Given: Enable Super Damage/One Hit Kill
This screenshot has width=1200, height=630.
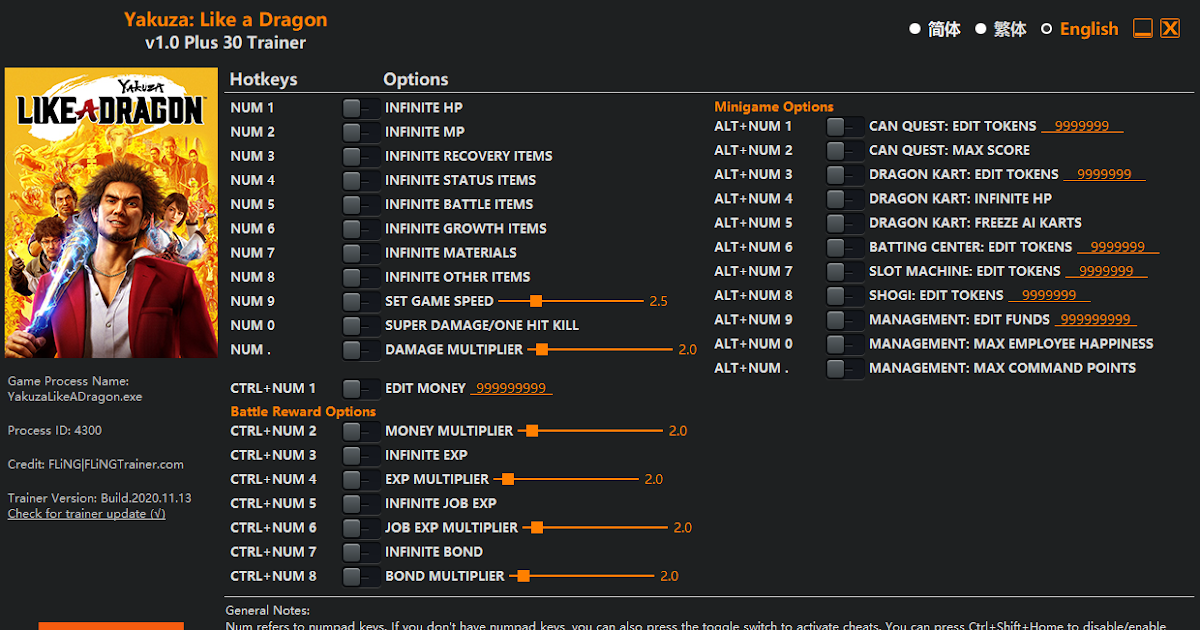Looking at the screenshot, I should [x=361, y=325].
